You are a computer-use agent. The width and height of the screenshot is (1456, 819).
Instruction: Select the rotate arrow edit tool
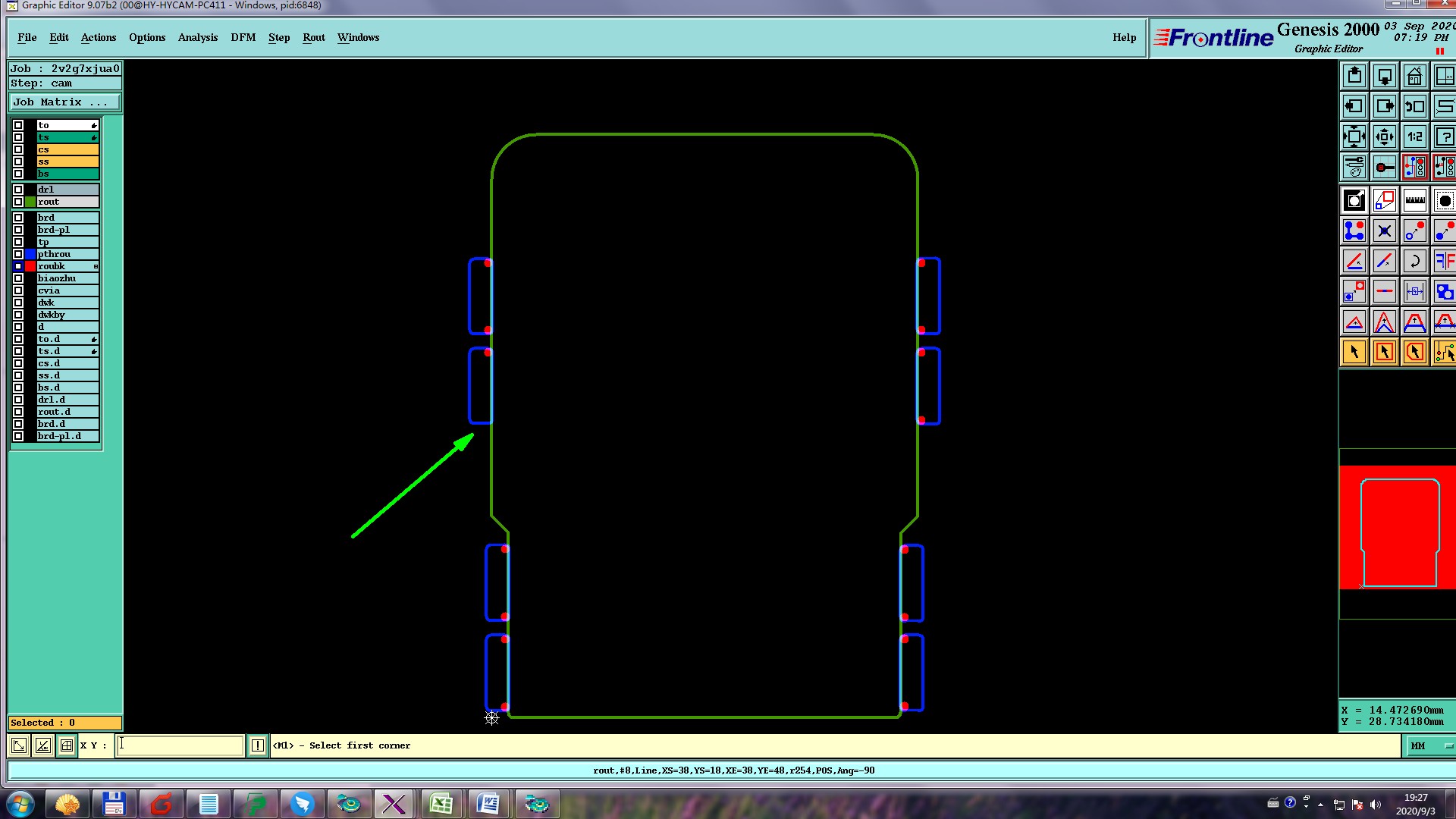[x=1414, y=261]
